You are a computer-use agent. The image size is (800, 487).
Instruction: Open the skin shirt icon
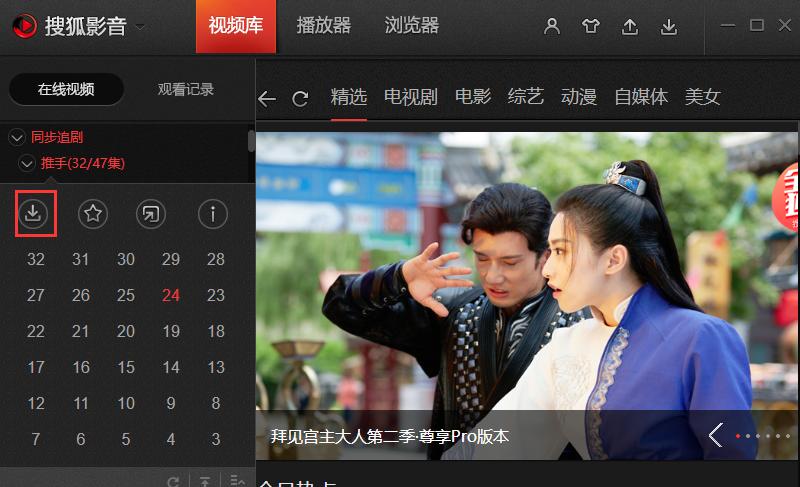coord(591,26)
